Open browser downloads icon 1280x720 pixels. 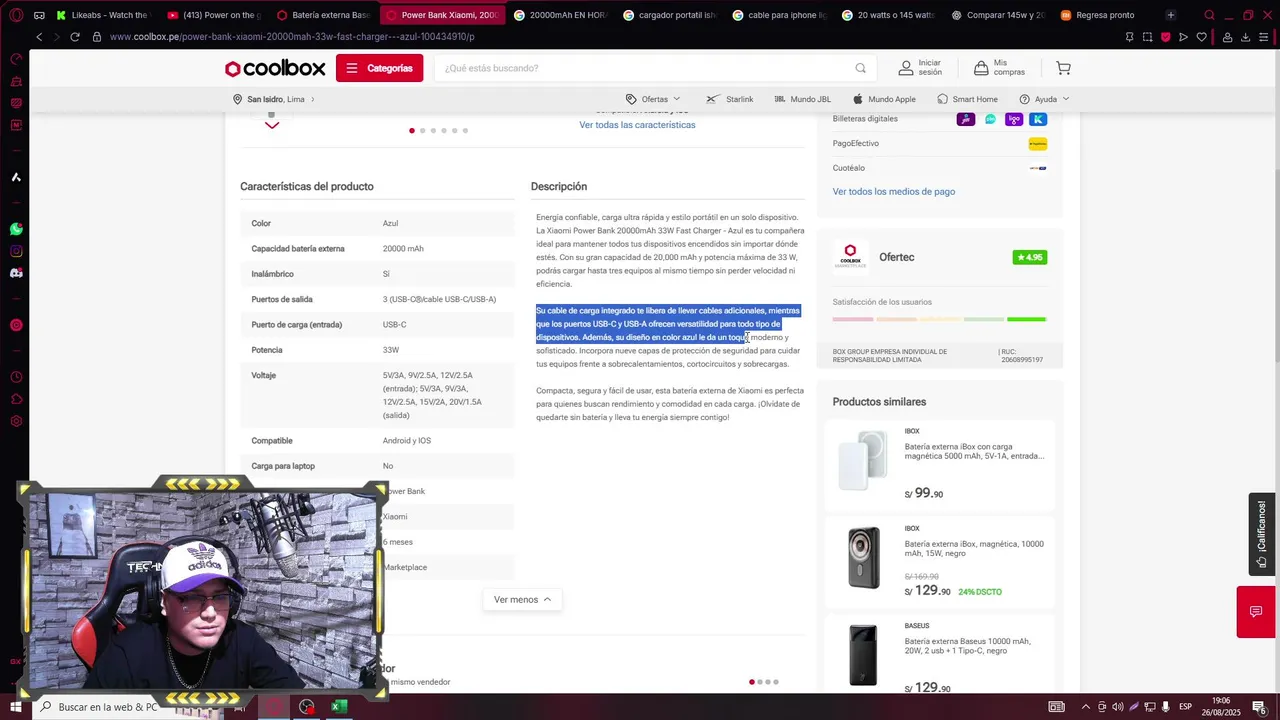click(x=1246, y=37)
